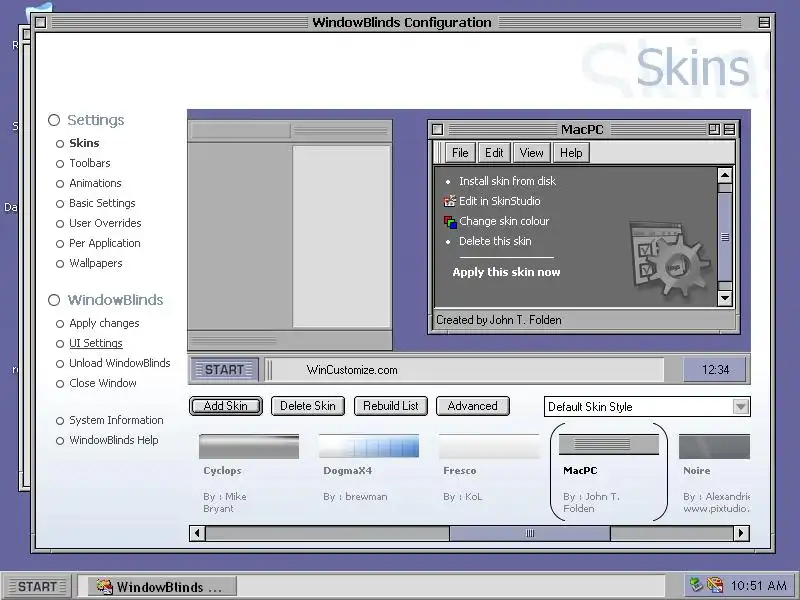Click the Delete Skin button
The image size is (800, 600).
(308, 406)
